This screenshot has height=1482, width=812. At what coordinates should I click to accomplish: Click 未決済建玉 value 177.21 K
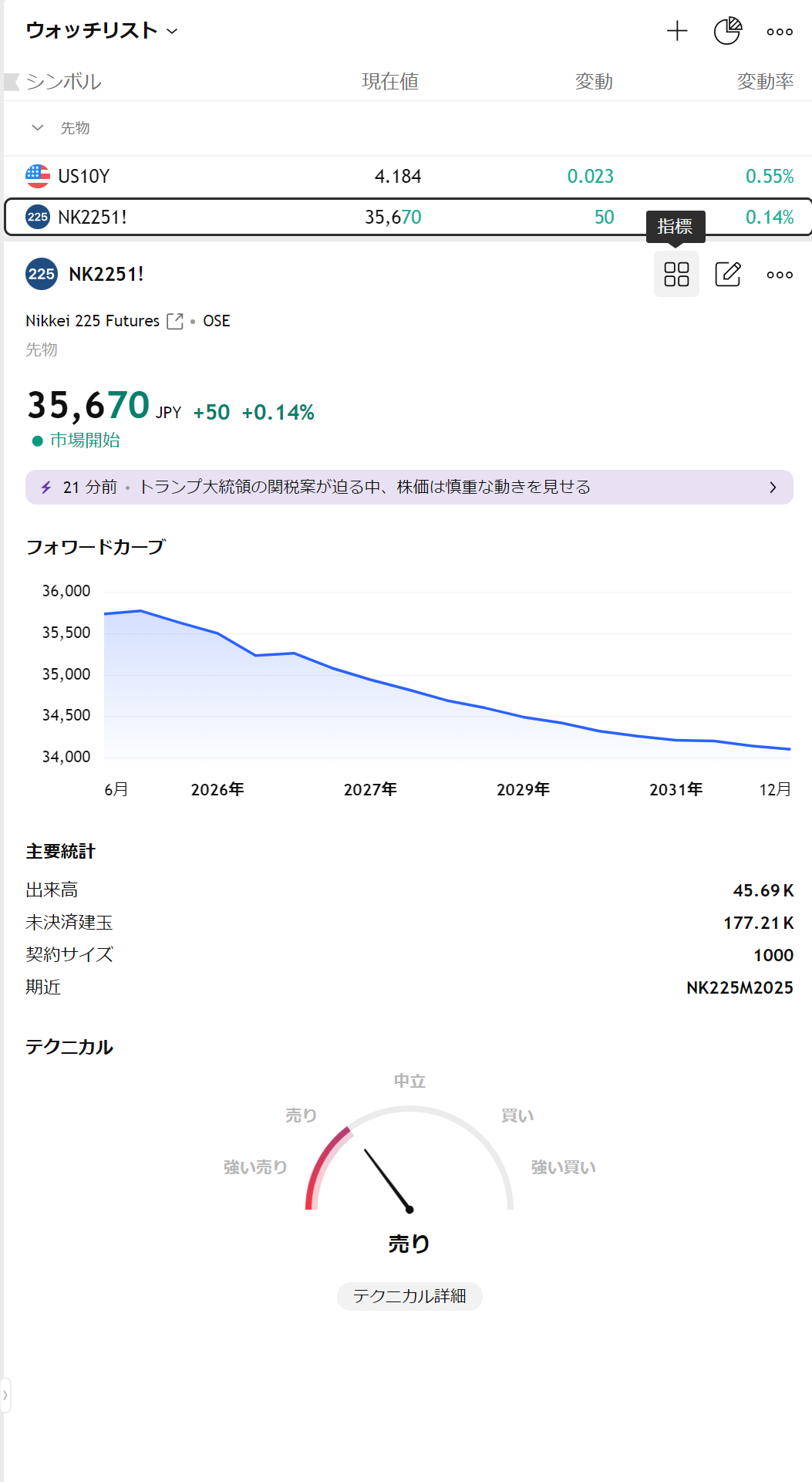tap(759, 923)
